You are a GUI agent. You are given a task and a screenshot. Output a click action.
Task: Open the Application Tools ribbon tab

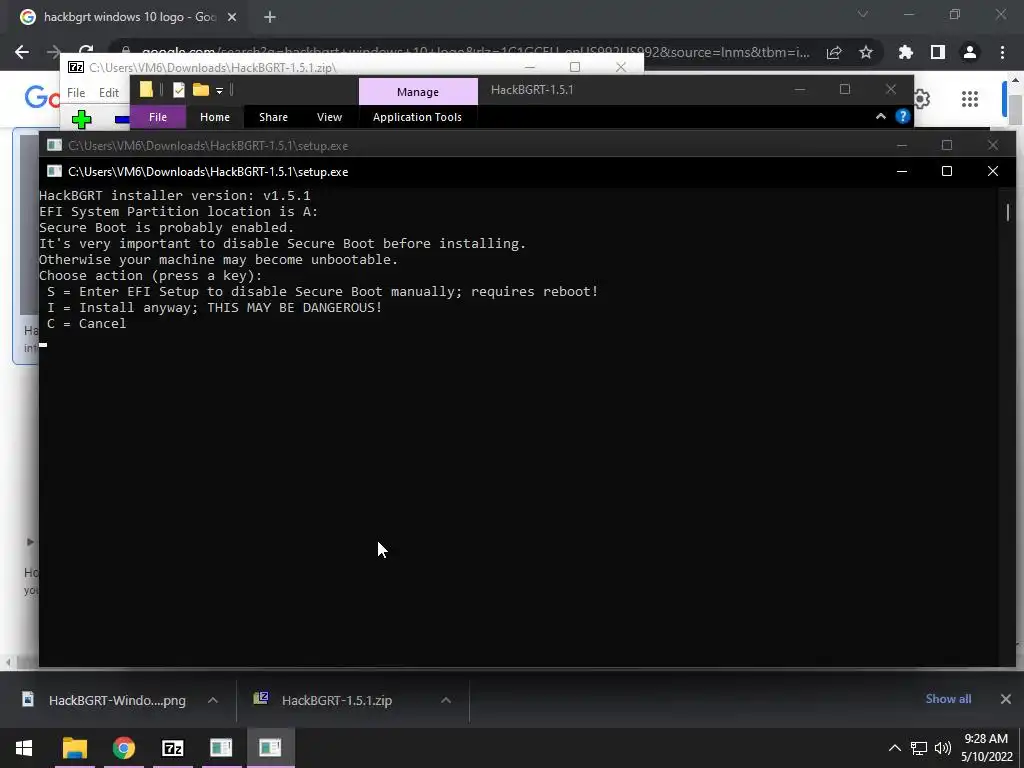pos(417,117)
